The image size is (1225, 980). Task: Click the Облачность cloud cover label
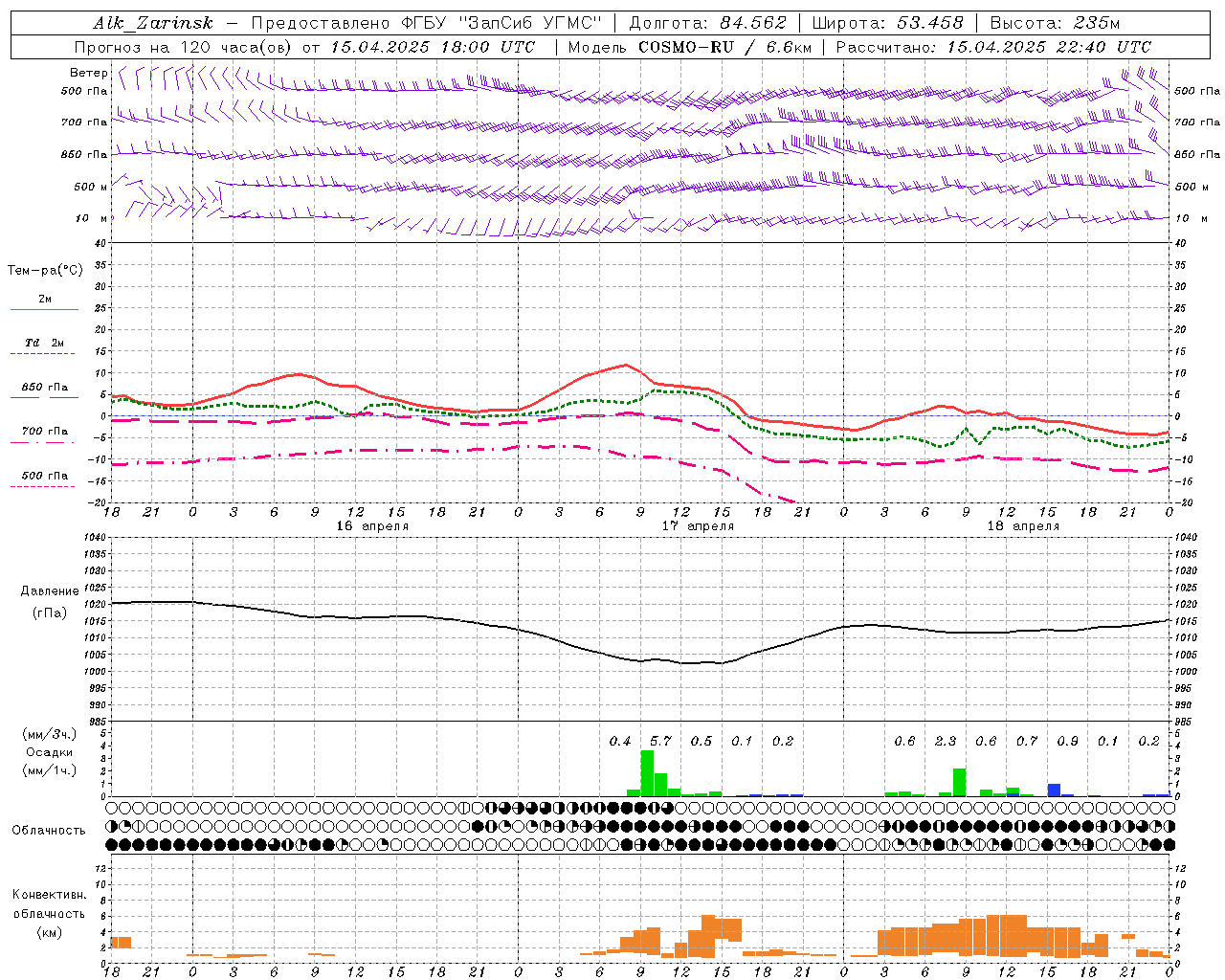coord(49,830)
